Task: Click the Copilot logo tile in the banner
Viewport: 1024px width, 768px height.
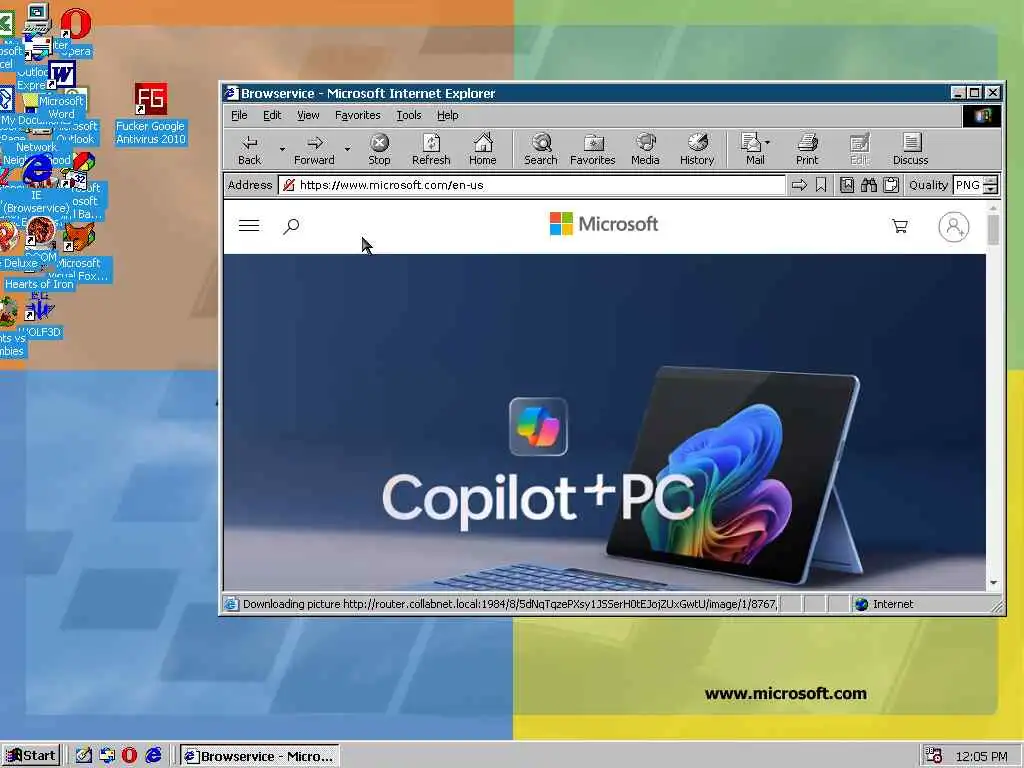Action: 538,426
